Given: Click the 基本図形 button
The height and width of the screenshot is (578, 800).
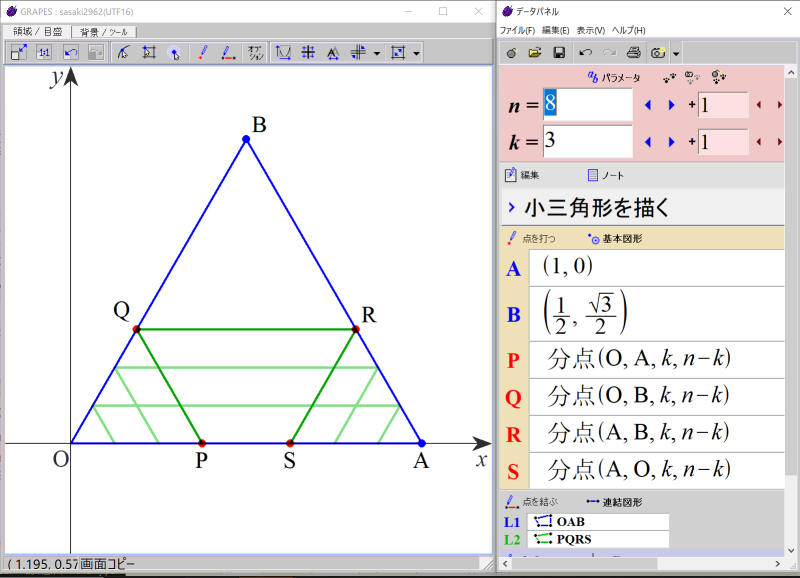Looking at the screenshot, I should click(x=616, y=239).
